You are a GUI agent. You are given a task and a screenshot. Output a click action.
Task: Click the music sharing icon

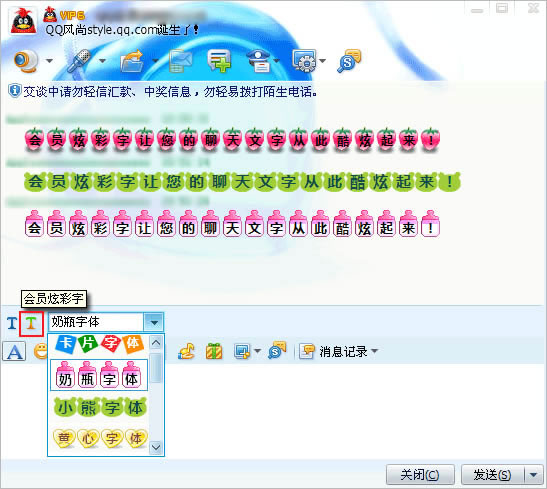187,351
